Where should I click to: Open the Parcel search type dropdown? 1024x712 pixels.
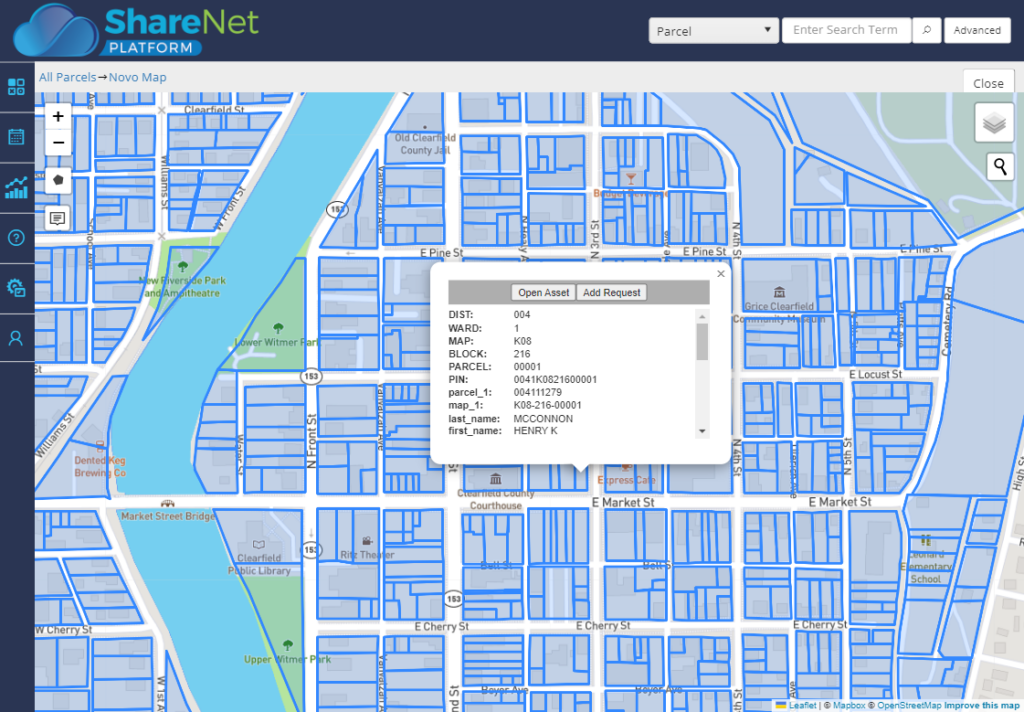(x=713, y=31)
